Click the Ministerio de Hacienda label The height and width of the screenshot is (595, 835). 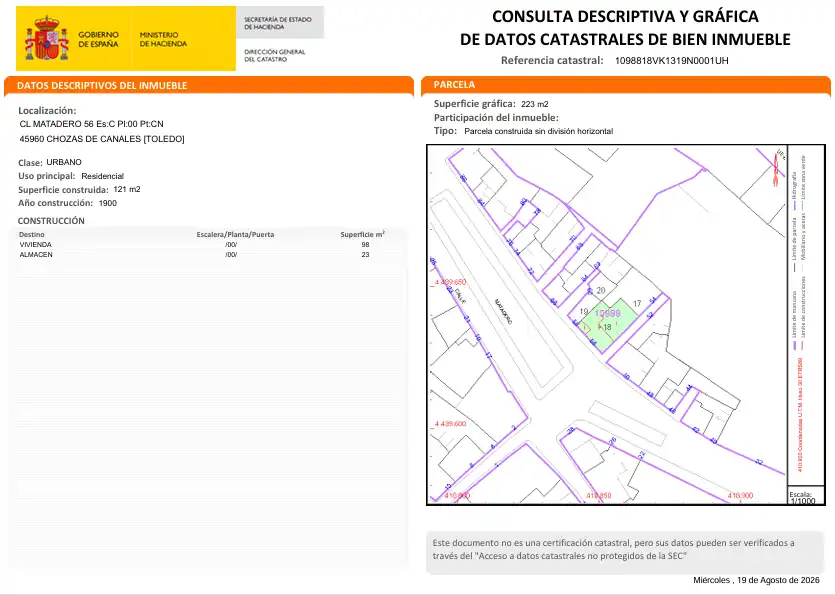pos(163,39)
